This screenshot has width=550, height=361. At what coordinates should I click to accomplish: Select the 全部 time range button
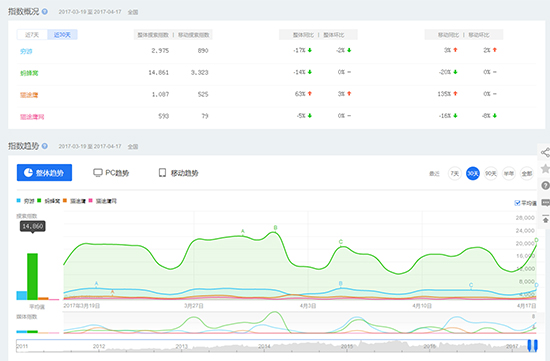pos(526,173)
